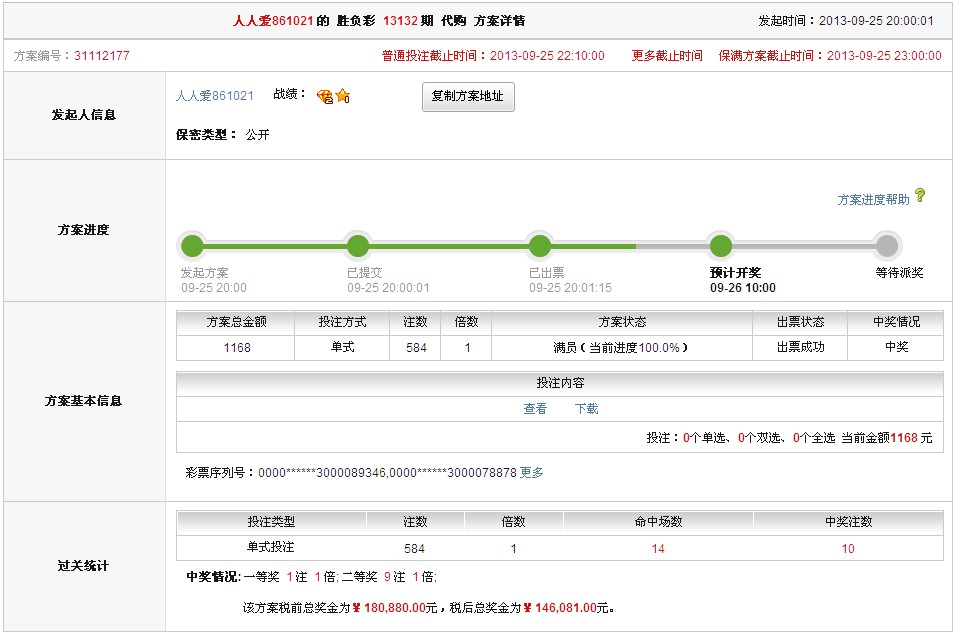Open 更多截止时间 in the deadline bar
This screenshot has width=953, height=633.
tap(667, 56)
